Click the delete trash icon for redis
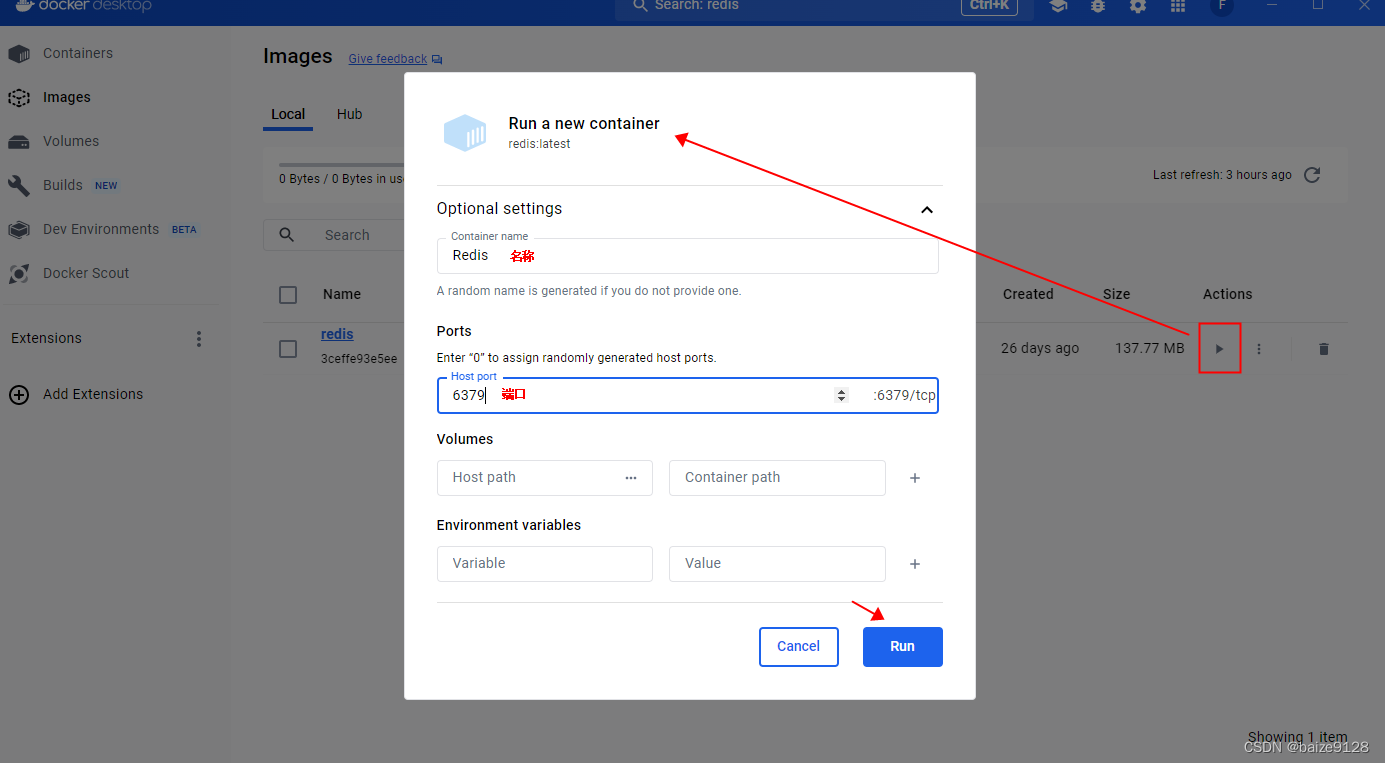The width and height of the screenshot is (1385, 763). 1324,349
